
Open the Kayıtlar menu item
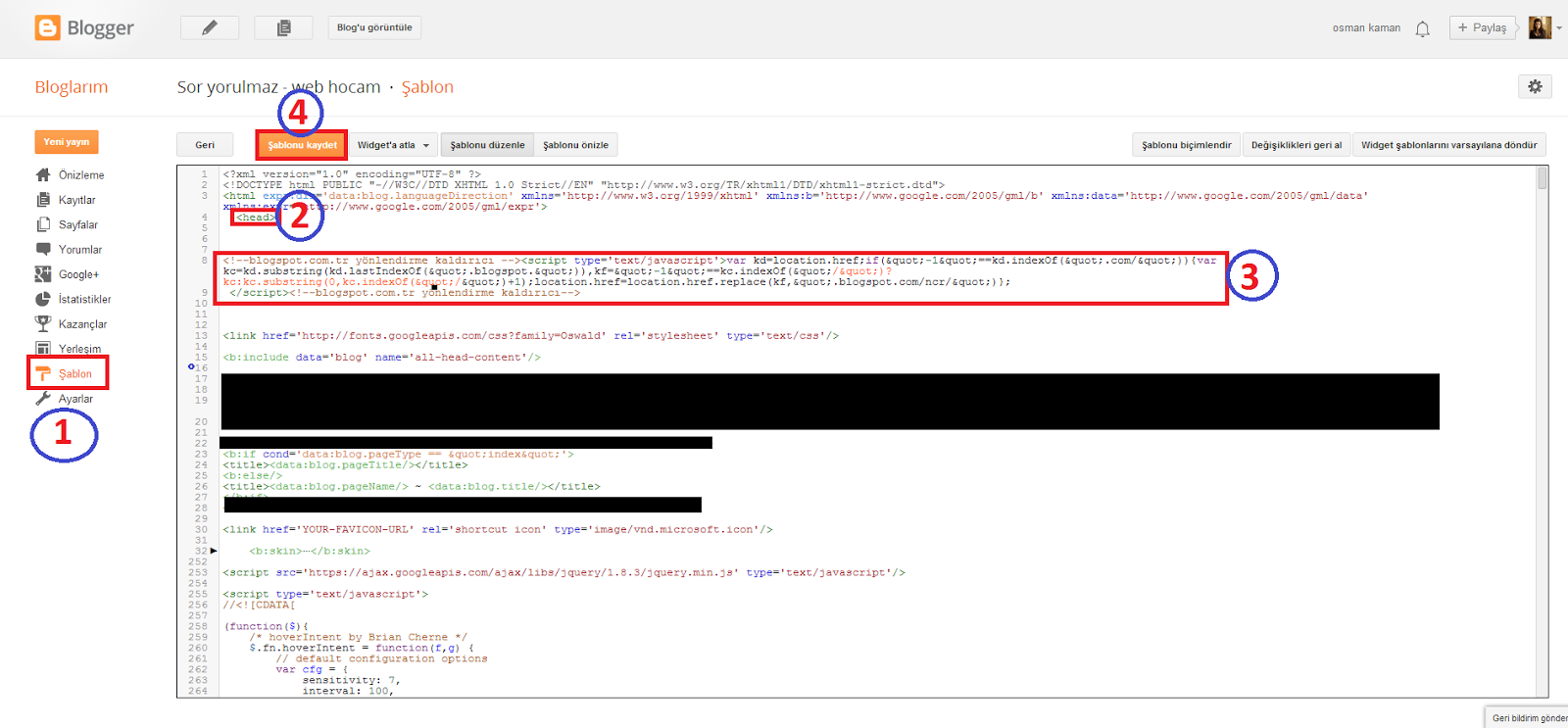point(77,200)
